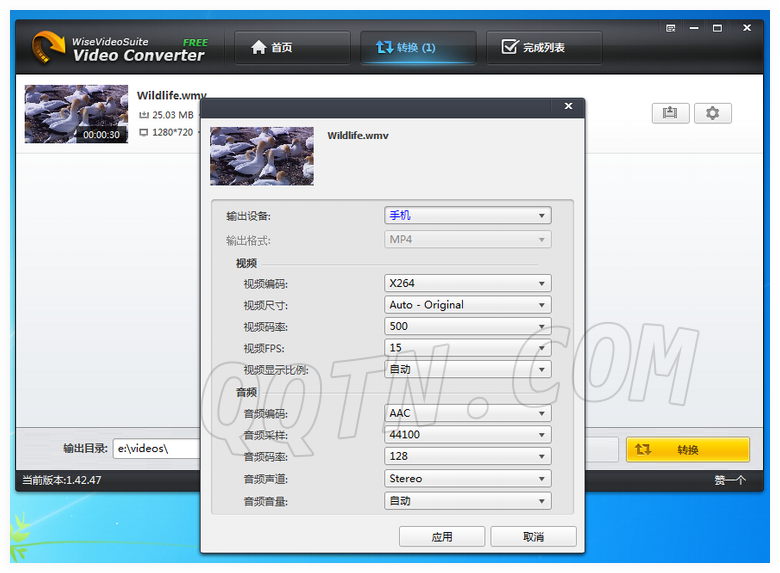Image resolution: width=780 pixels, height=573 pixels.
Task: Click the video export icon button
Action: [x=670, y=113]
